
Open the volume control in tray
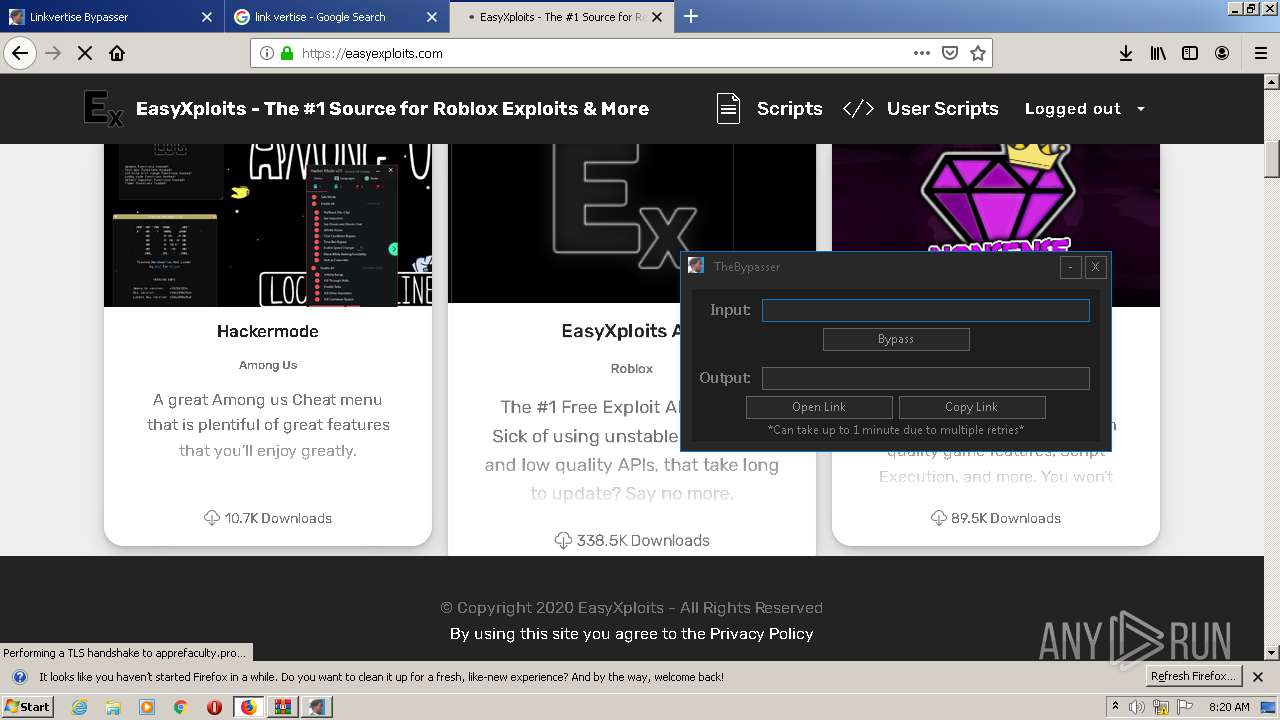pyautogui.click(x=1137, y=707)
